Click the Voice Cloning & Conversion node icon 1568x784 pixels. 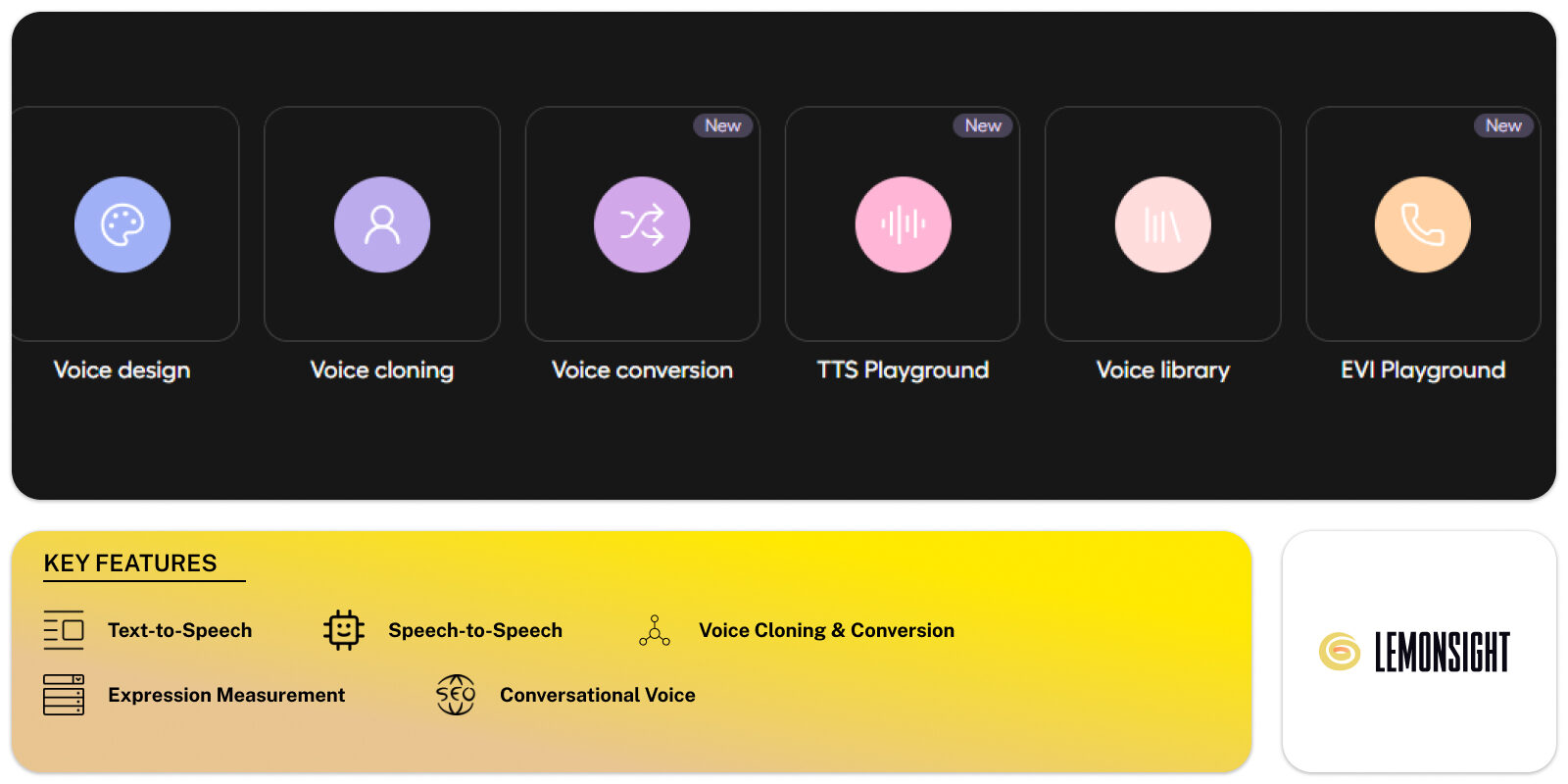click(655, 630)
